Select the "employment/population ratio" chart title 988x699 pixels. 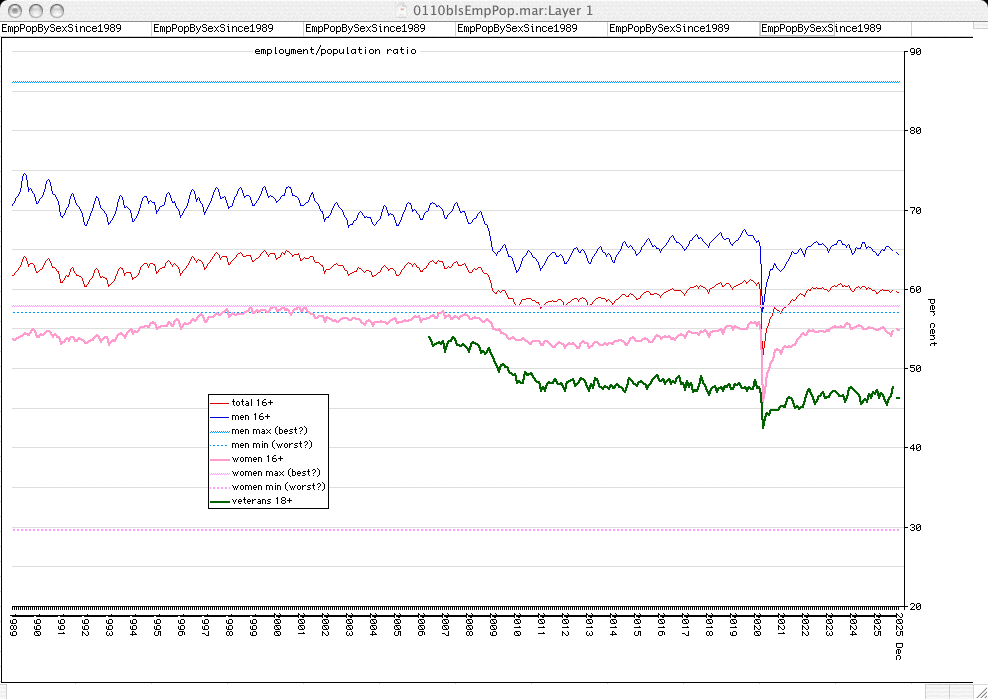pos(335,49)
